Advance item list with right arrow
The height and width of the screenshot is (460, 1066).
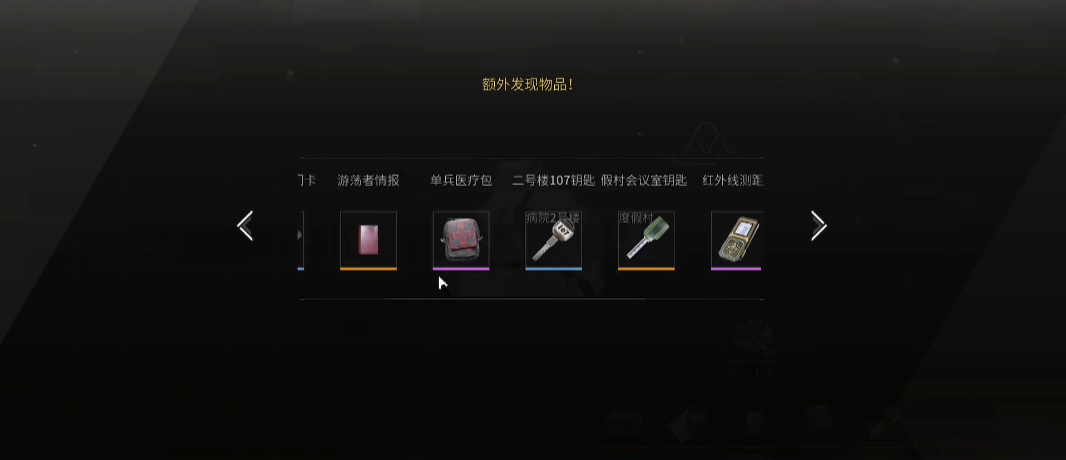[x=819, y=226]
